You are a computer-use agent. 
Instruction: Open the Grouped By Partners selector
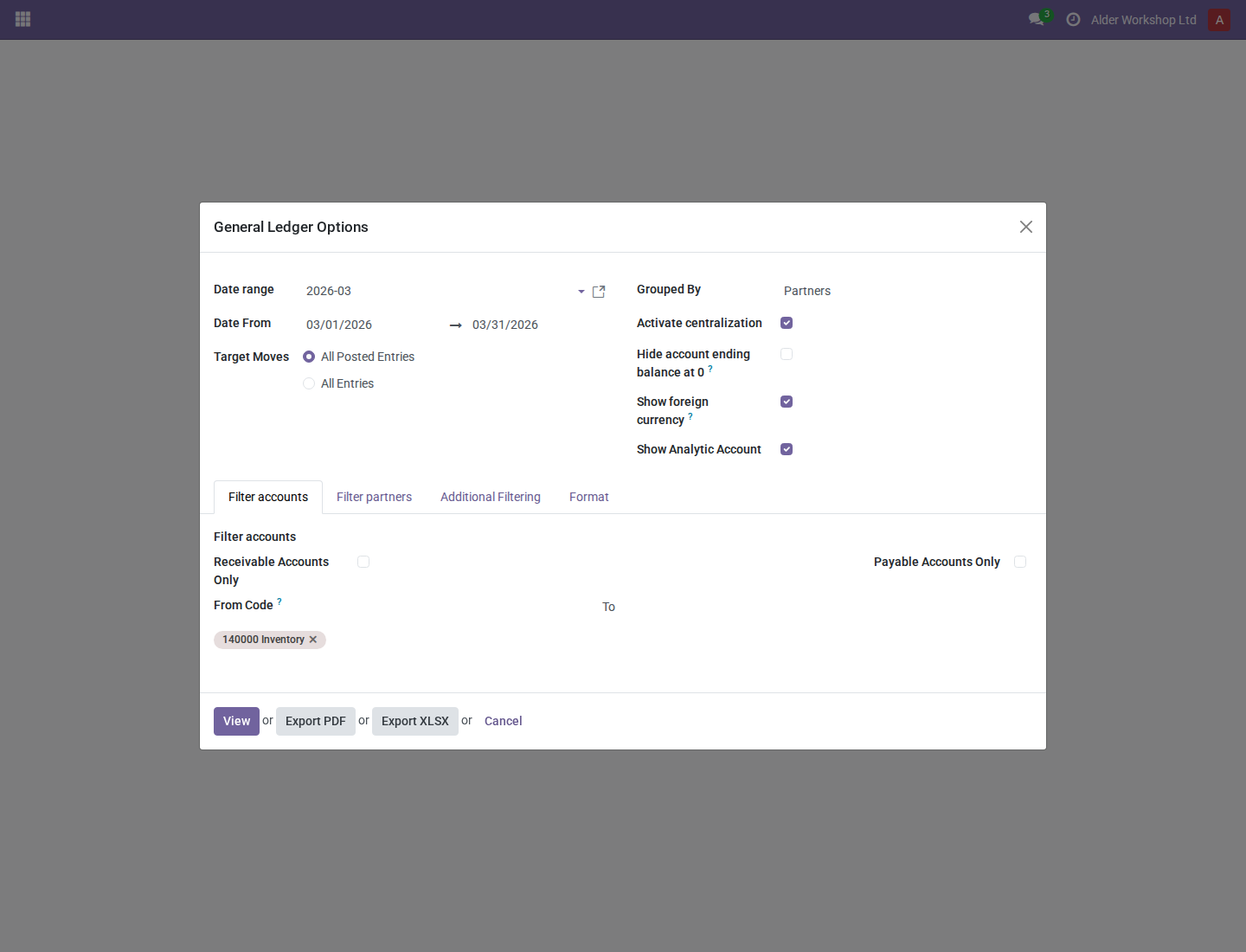[x=907, y=291]
